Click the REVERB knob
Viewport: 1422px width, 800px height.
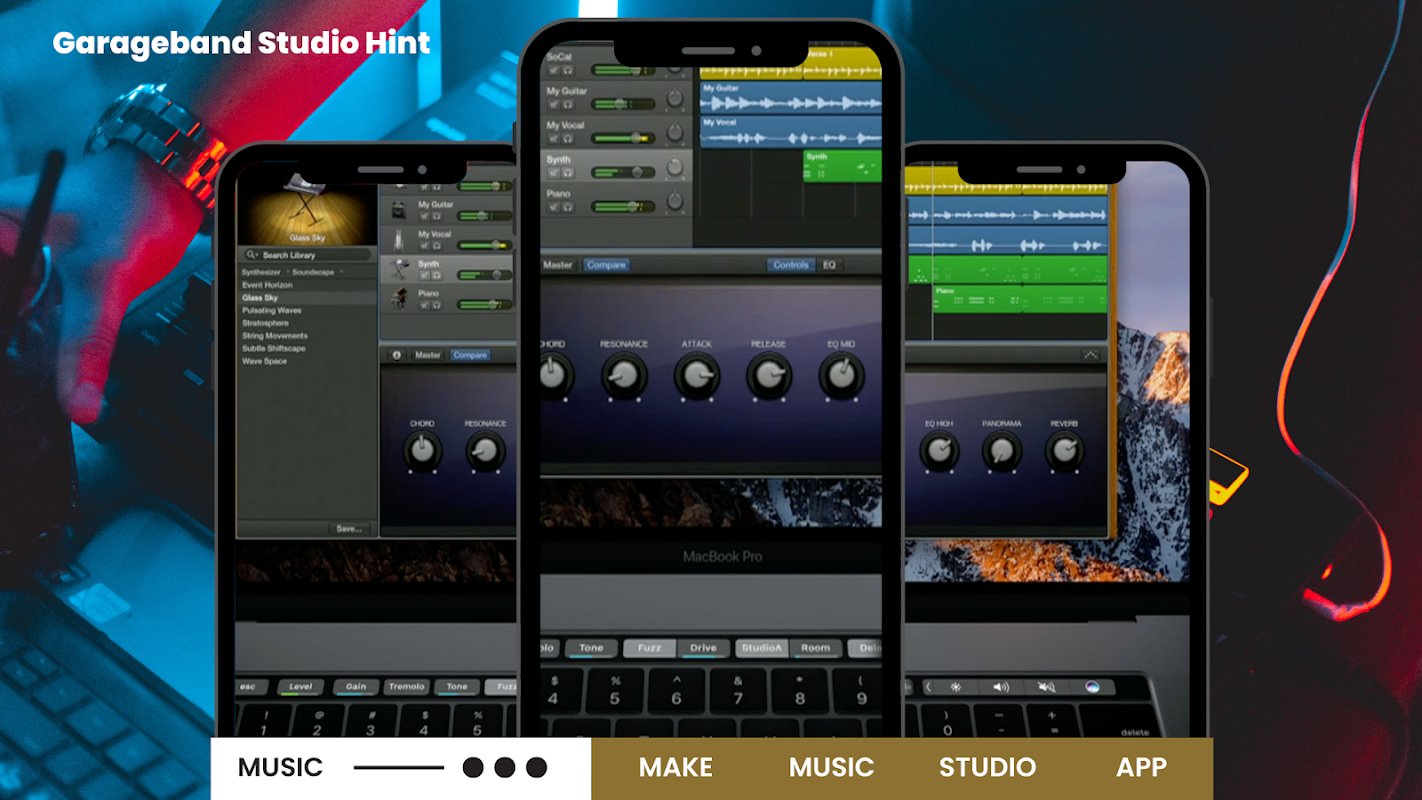(1064, 453)
